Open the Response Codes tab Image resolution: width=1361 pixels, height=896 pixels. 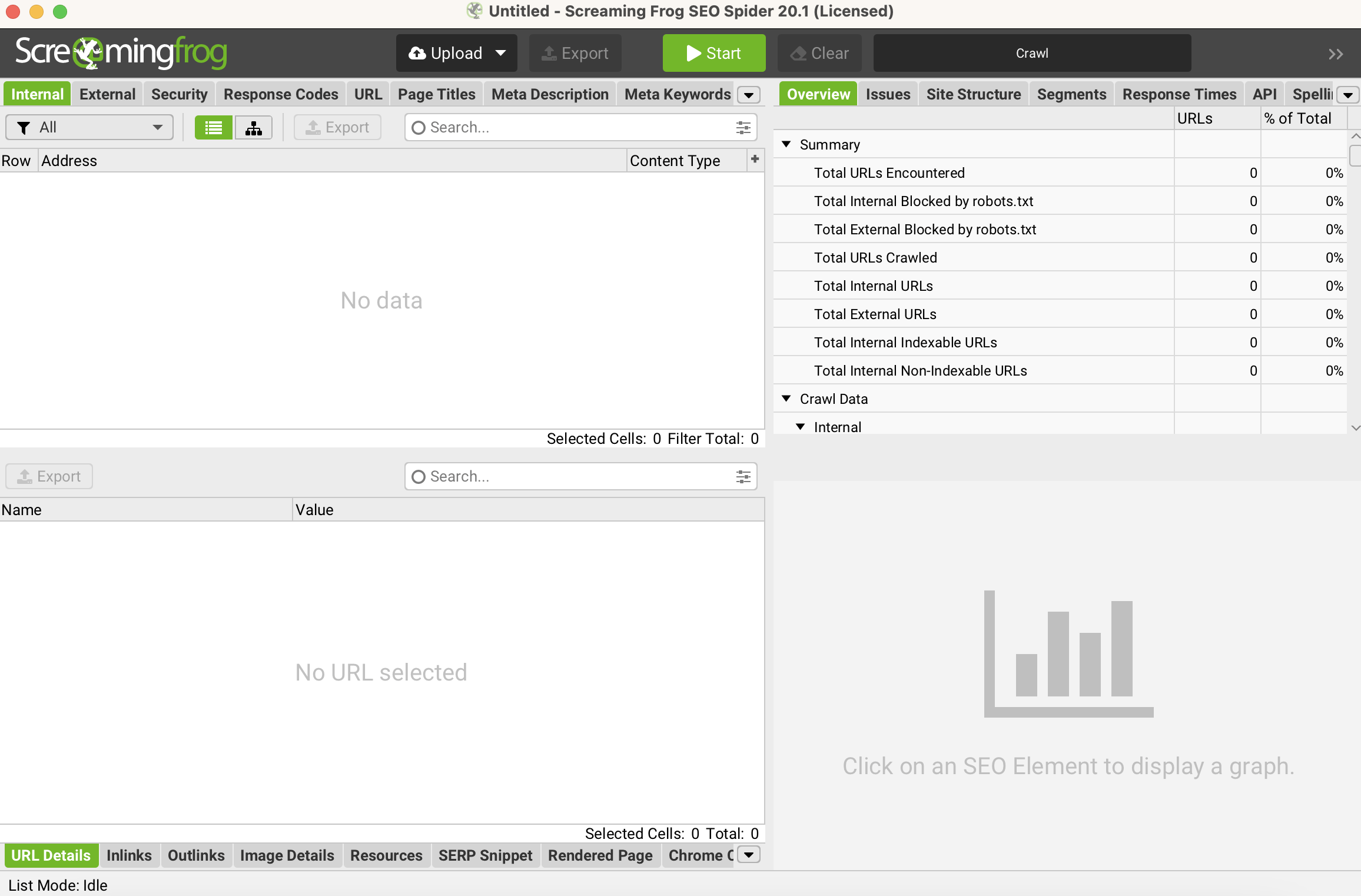pos(281,94)
